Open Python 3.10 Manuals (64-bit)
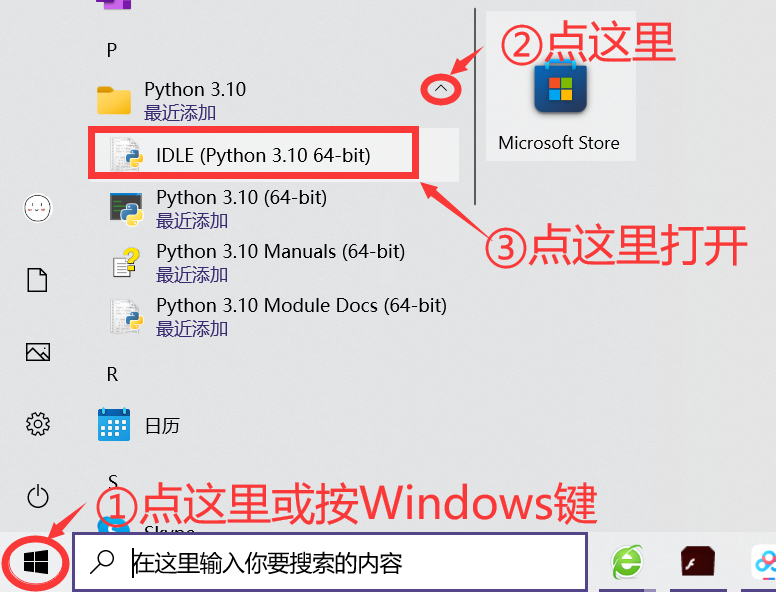 tap(274, 262)
